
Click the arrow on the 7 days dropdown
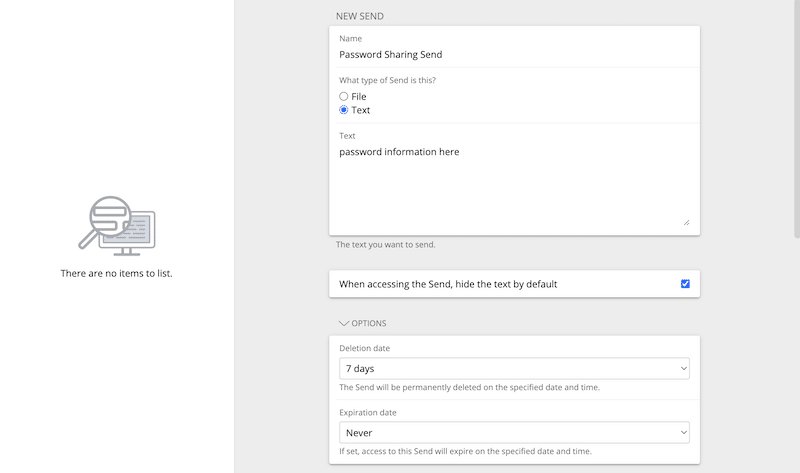point(684,368)
